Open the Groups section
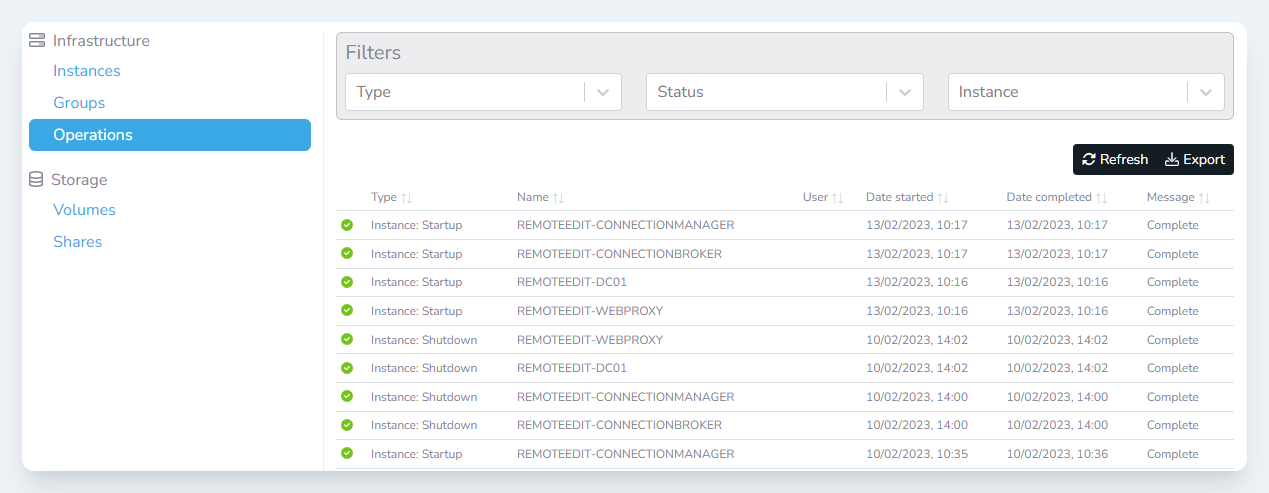 click(79, 103)
